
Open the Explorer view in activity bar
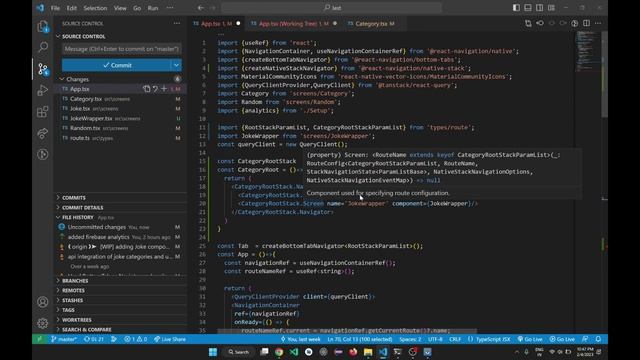pos(42,27)
